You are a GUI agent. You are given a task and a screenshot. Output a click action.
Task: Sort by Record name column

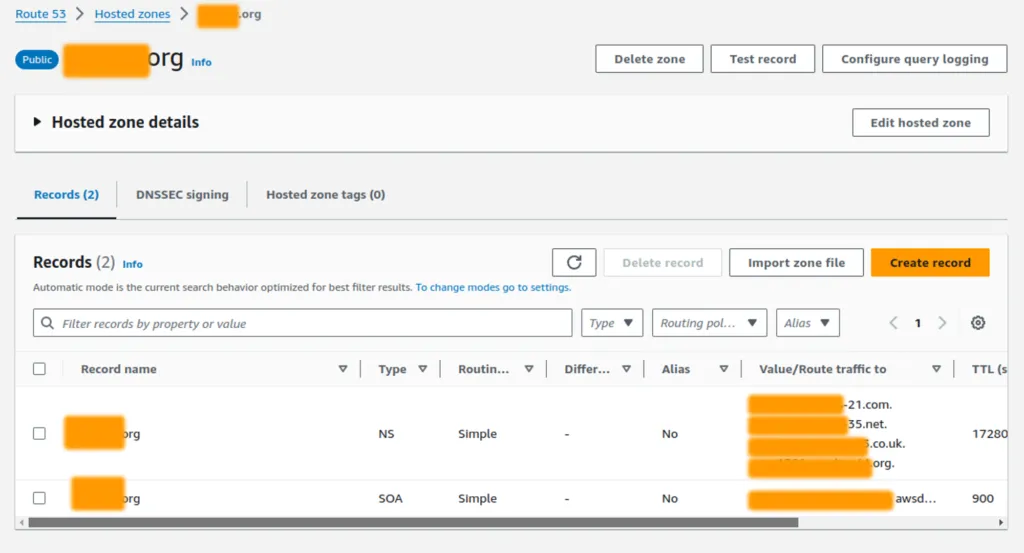(343, 369)
